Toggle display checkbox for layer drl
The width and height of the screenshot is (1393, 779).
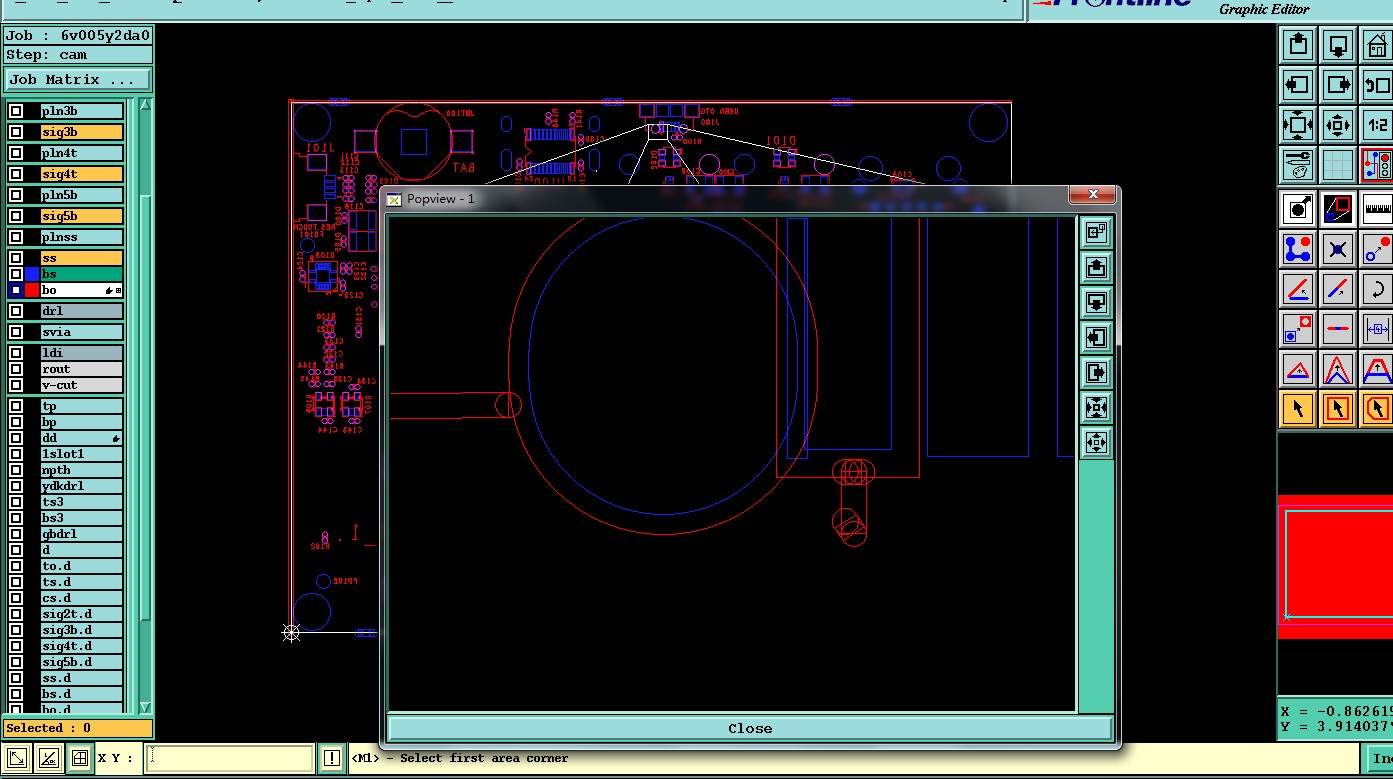pos(16,311)
